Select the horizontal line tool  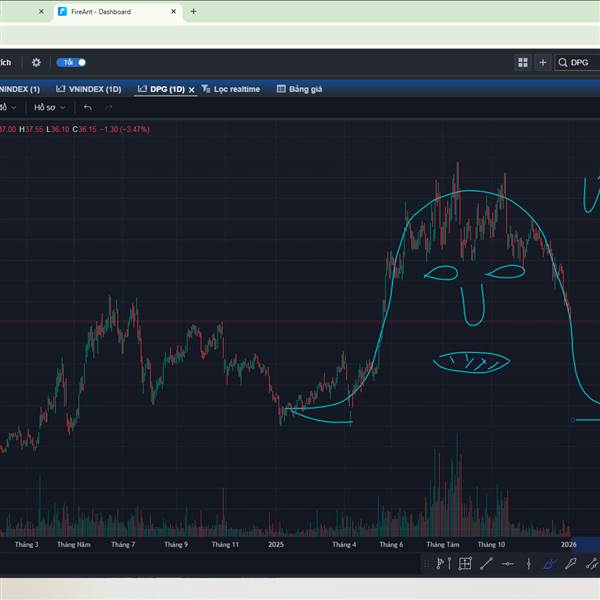tap(508, 564)
